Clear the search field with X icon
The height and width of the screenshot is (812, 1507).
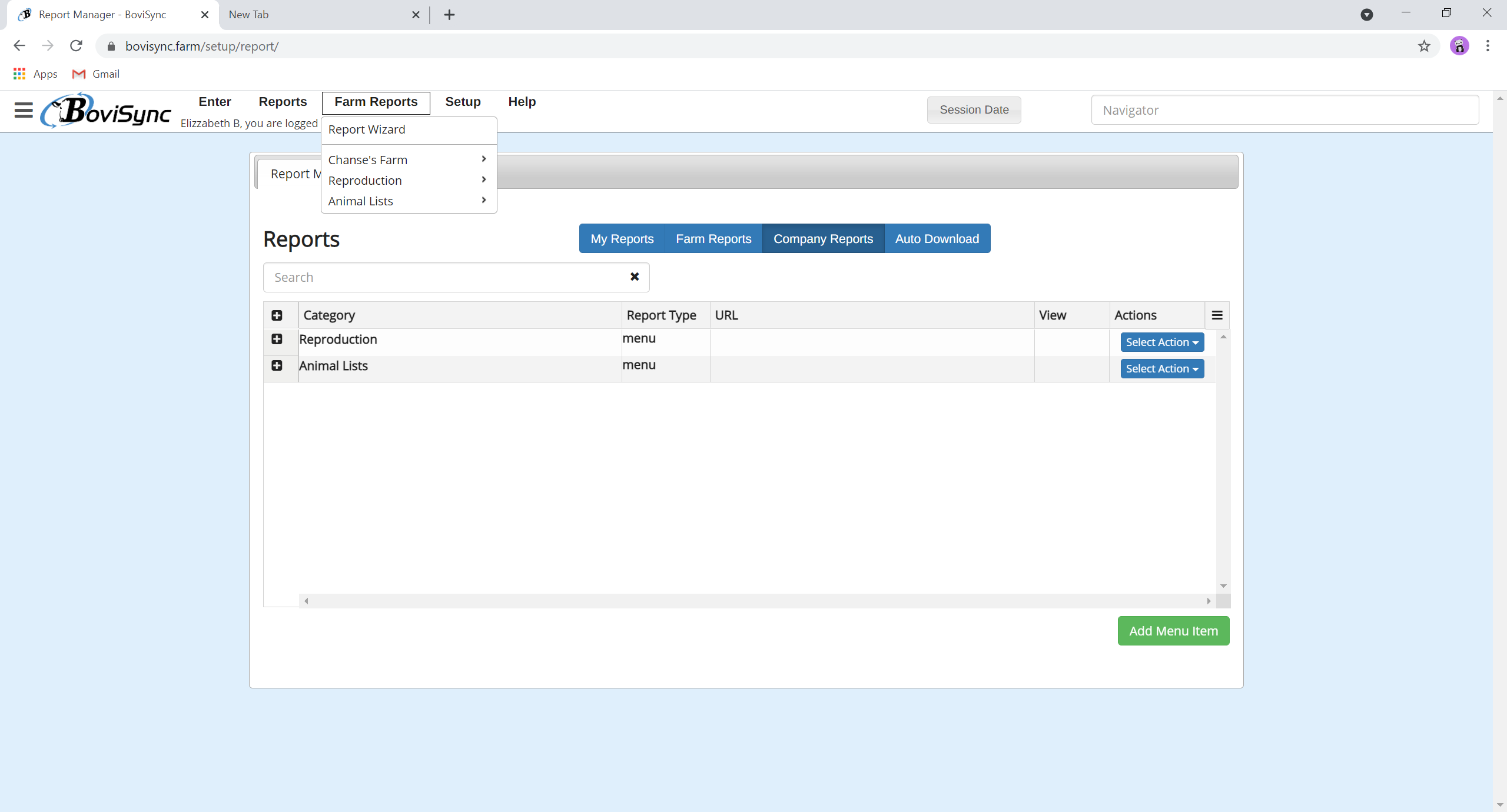[635, 277]
